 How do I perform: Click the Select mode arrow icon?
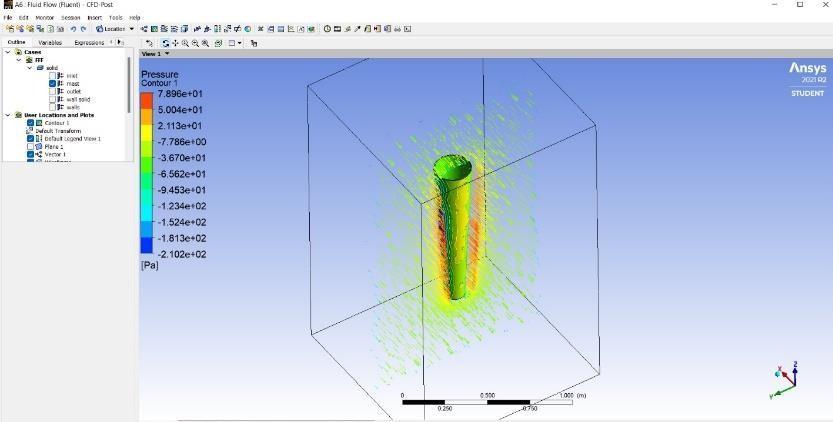coord(149,43)
